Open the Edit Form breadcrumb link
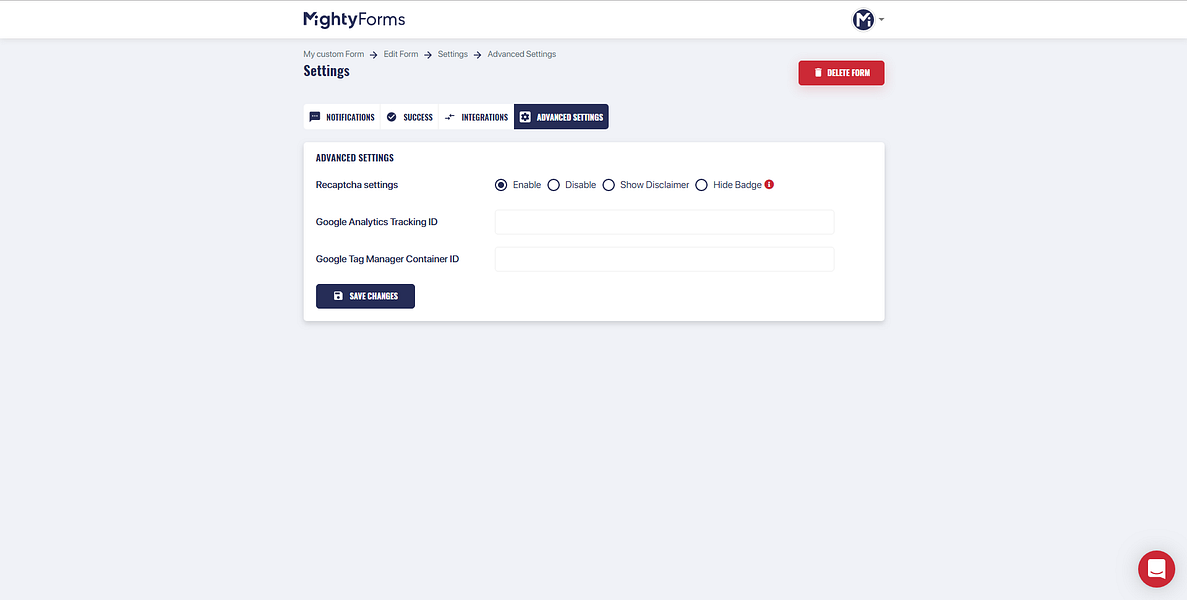Viewport: 1187px width, 600px height. click(400, 54)
